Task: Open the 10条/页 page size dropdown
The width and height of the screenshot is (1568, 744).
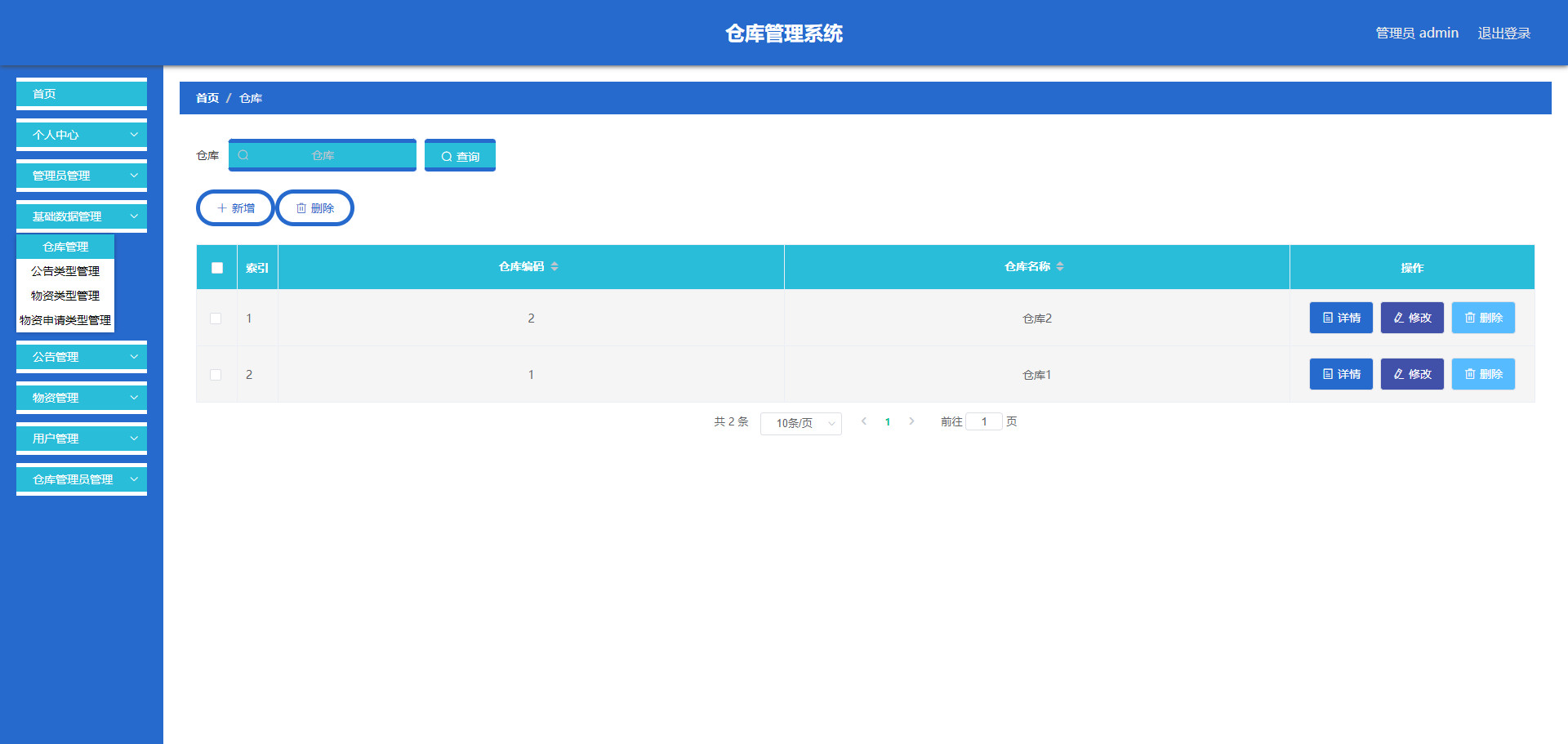Action: tap(801, 423)
